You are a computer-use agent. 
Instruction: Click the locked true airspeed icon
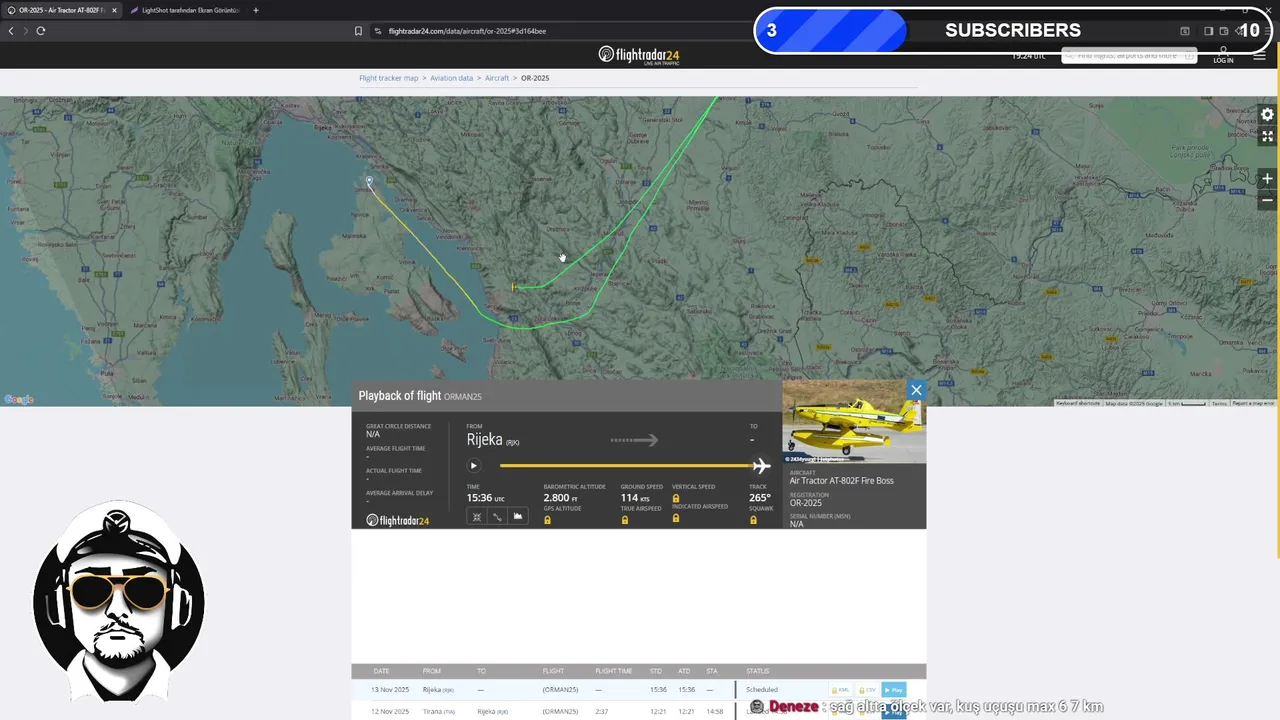click(625, 520)
